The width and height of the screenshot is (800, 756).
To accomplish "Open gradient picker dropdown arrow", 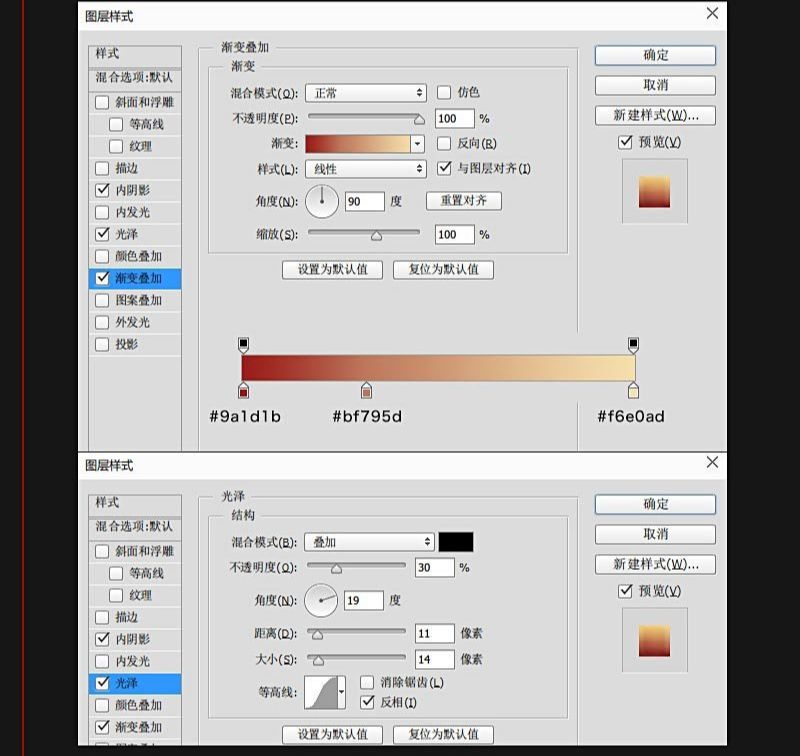I will (417, 144).
